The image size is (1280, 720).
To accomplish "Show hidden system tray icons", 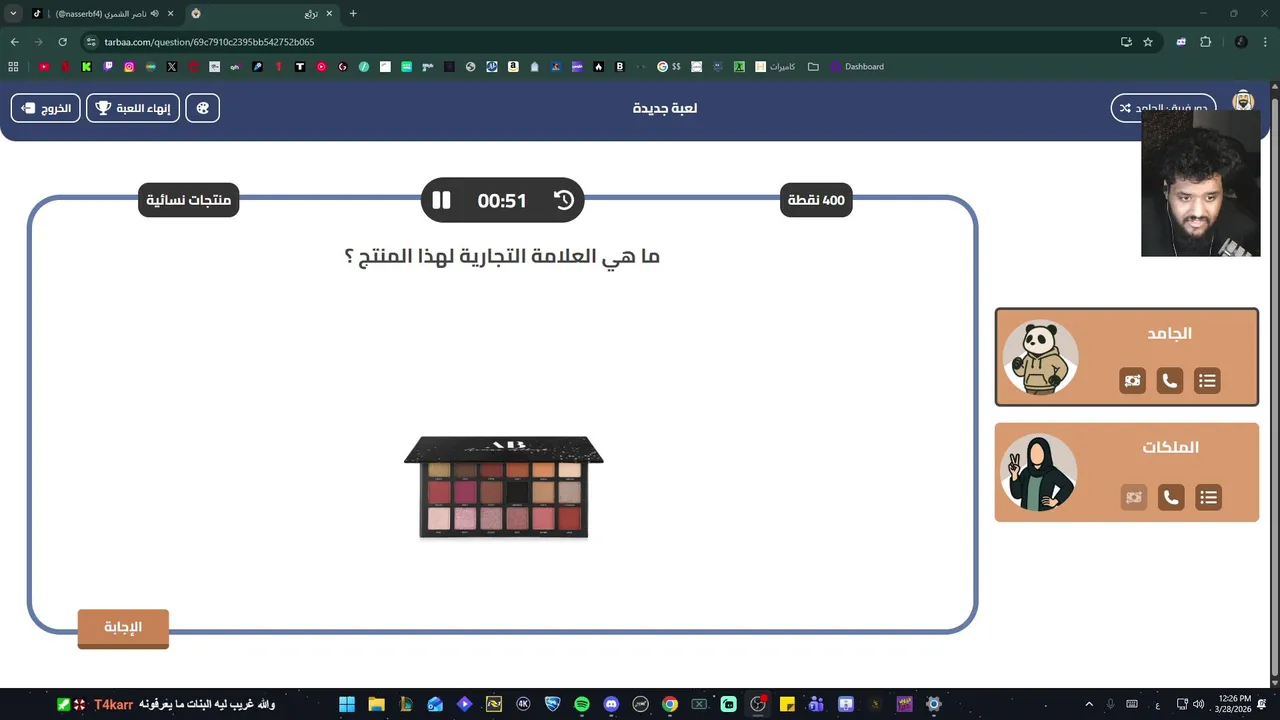I will pos(1089,704).
